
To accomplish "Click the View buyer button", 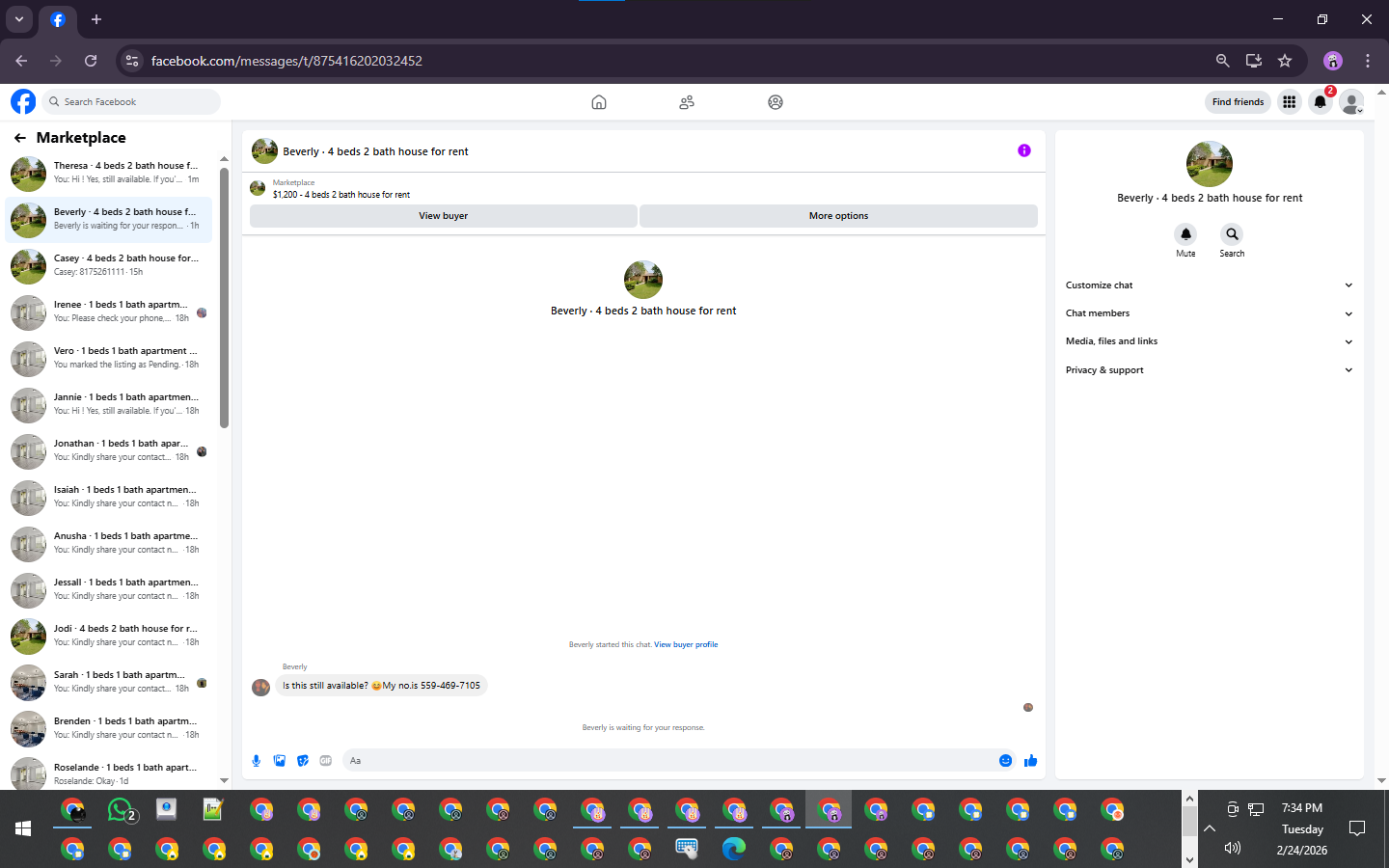I will 443,216.
